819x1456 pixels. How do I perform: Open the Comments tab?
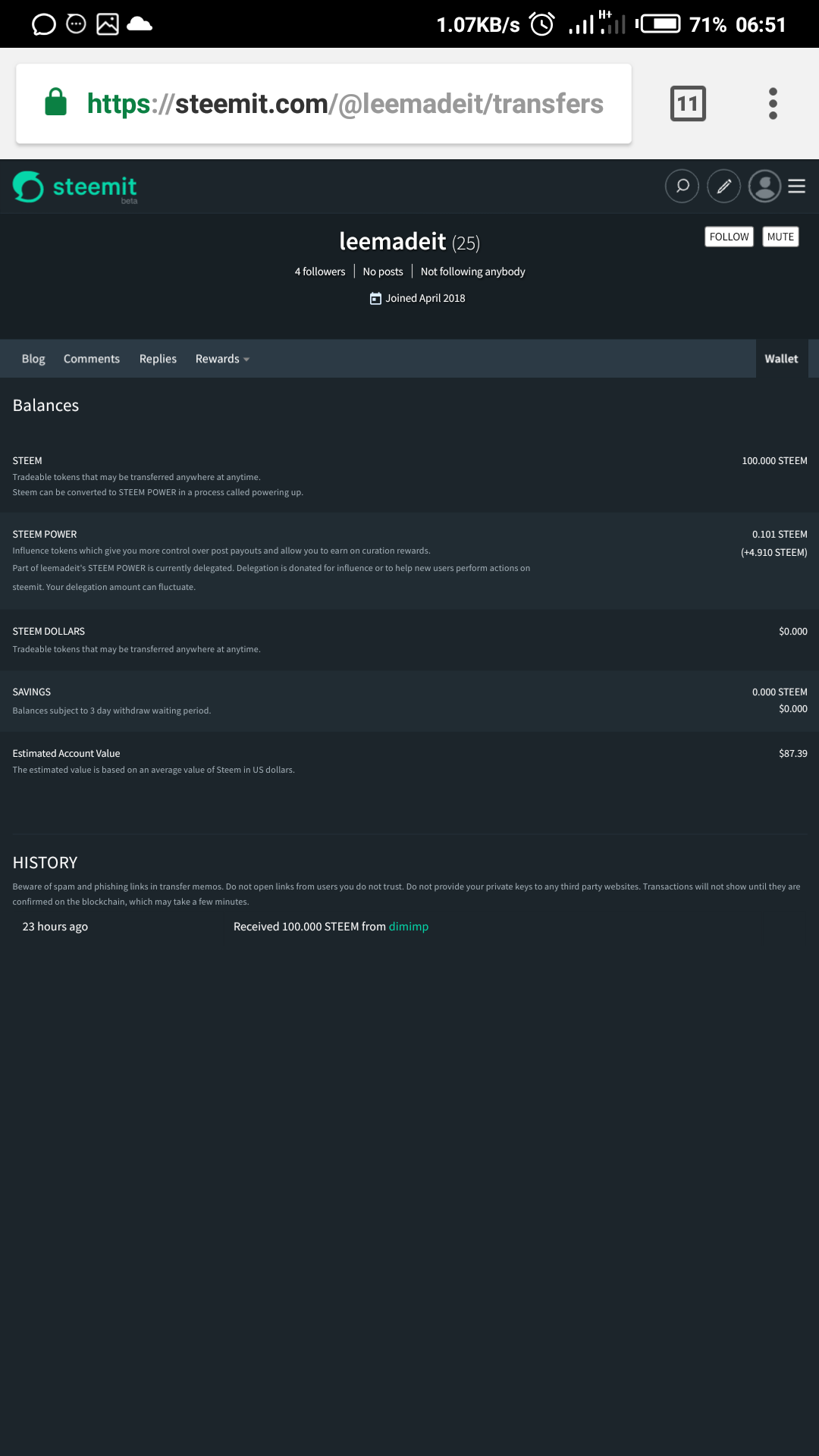point(92,359)
